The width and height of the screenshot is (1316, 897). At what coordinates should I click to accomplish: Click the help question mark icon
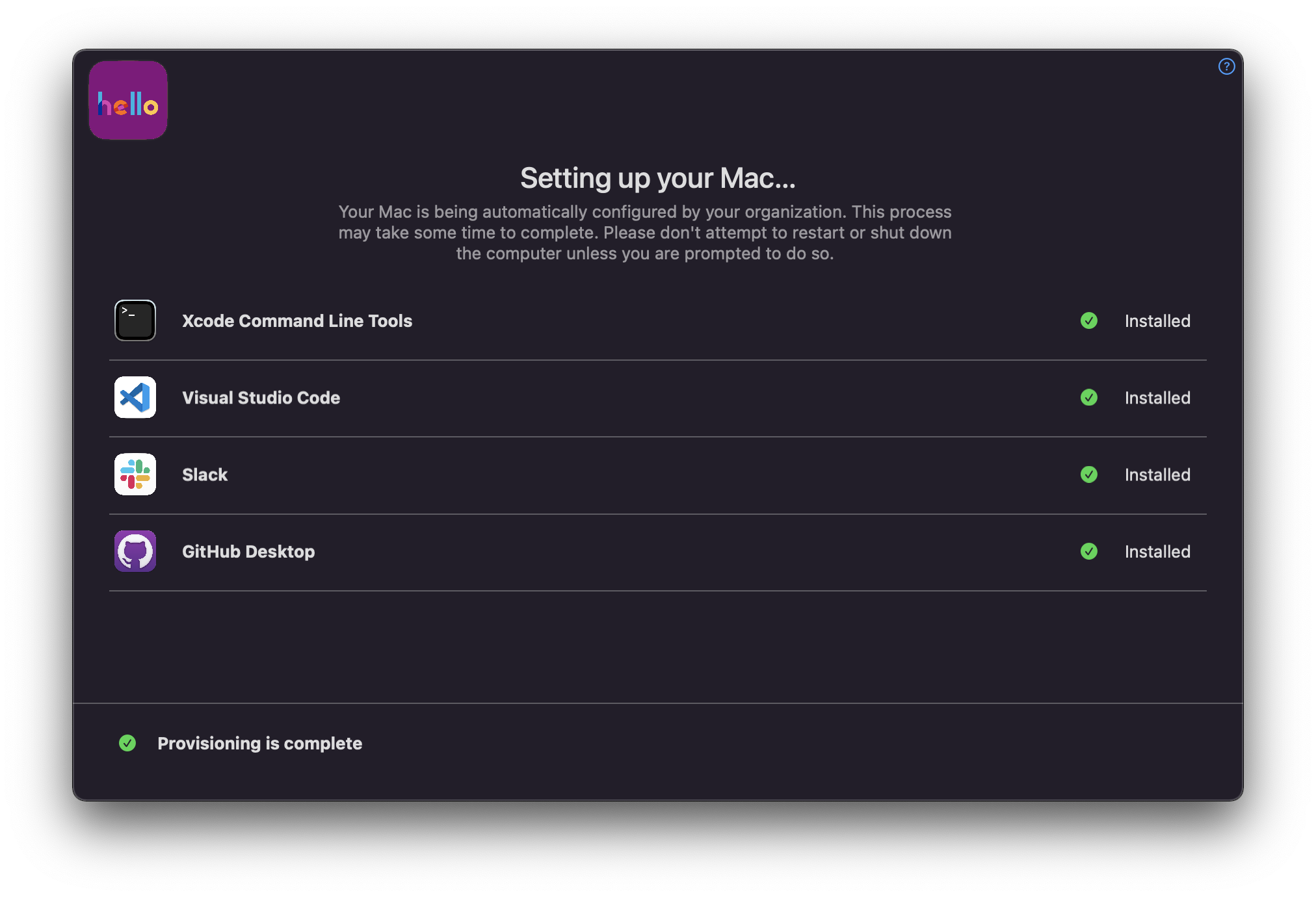(x=1226, y=66)
